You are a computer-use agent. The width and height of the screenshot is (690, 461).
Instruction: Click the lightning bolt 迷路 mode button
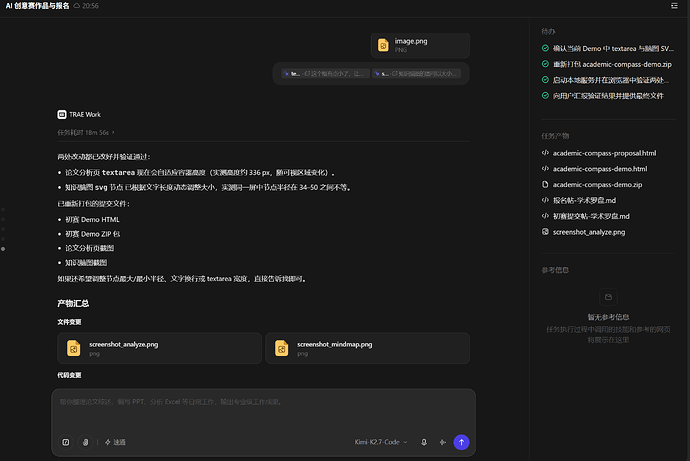115,442
